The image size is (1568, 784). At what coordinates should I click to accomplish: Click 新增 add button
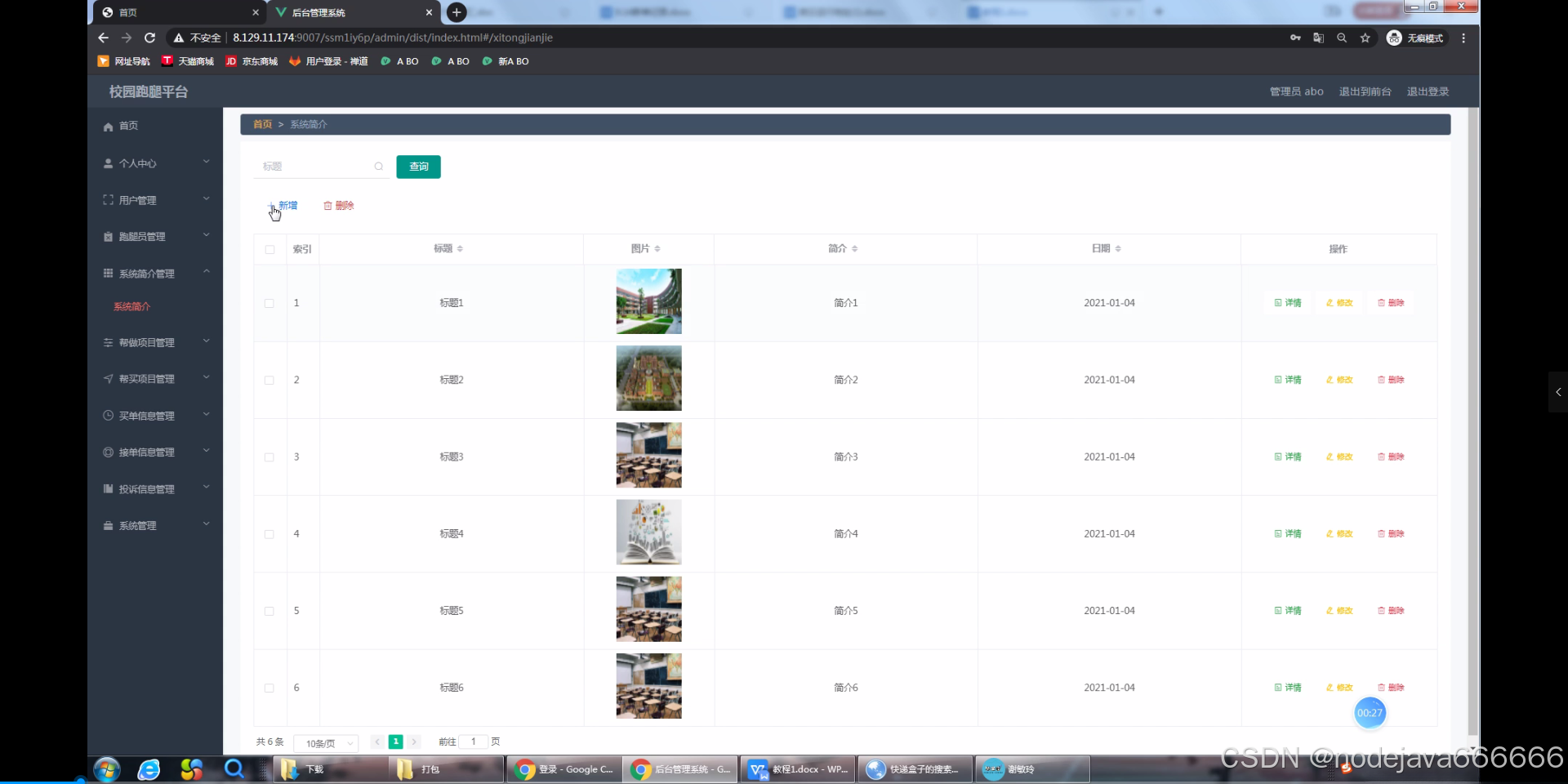[283, 206]
